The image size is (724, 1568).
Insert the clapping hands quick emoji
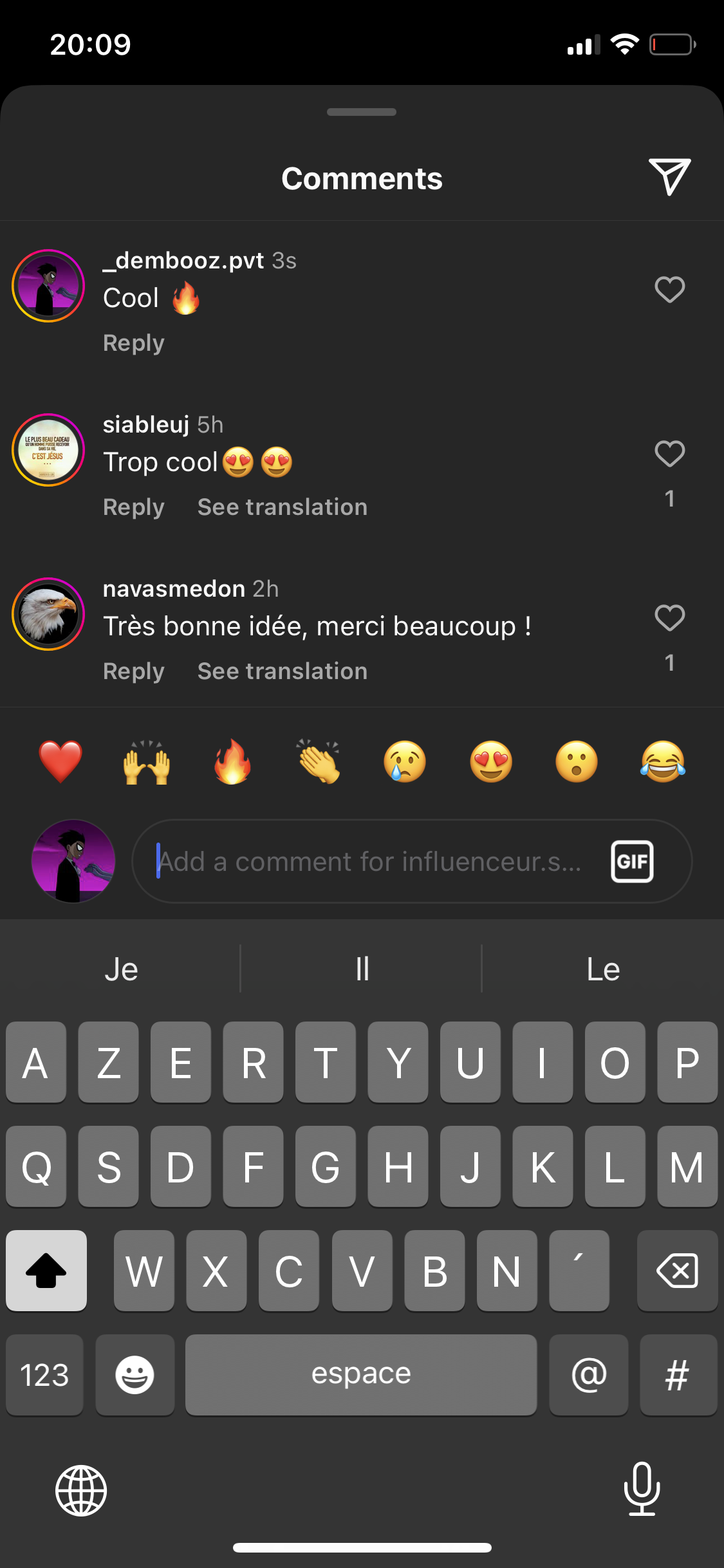click(x=319, y=761)
